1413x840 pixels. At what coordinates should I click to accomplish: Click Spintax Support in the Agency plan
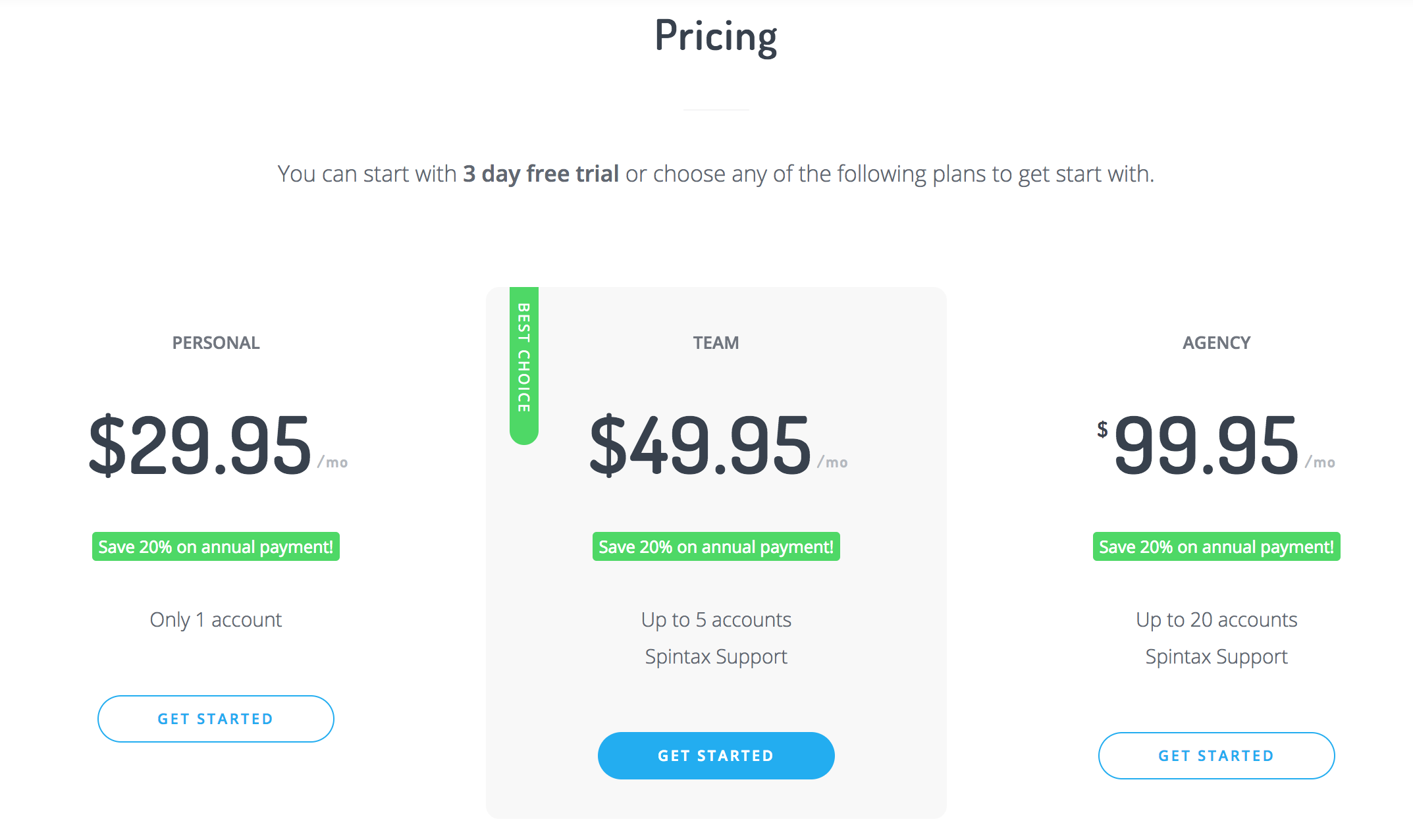point(1216,657)
